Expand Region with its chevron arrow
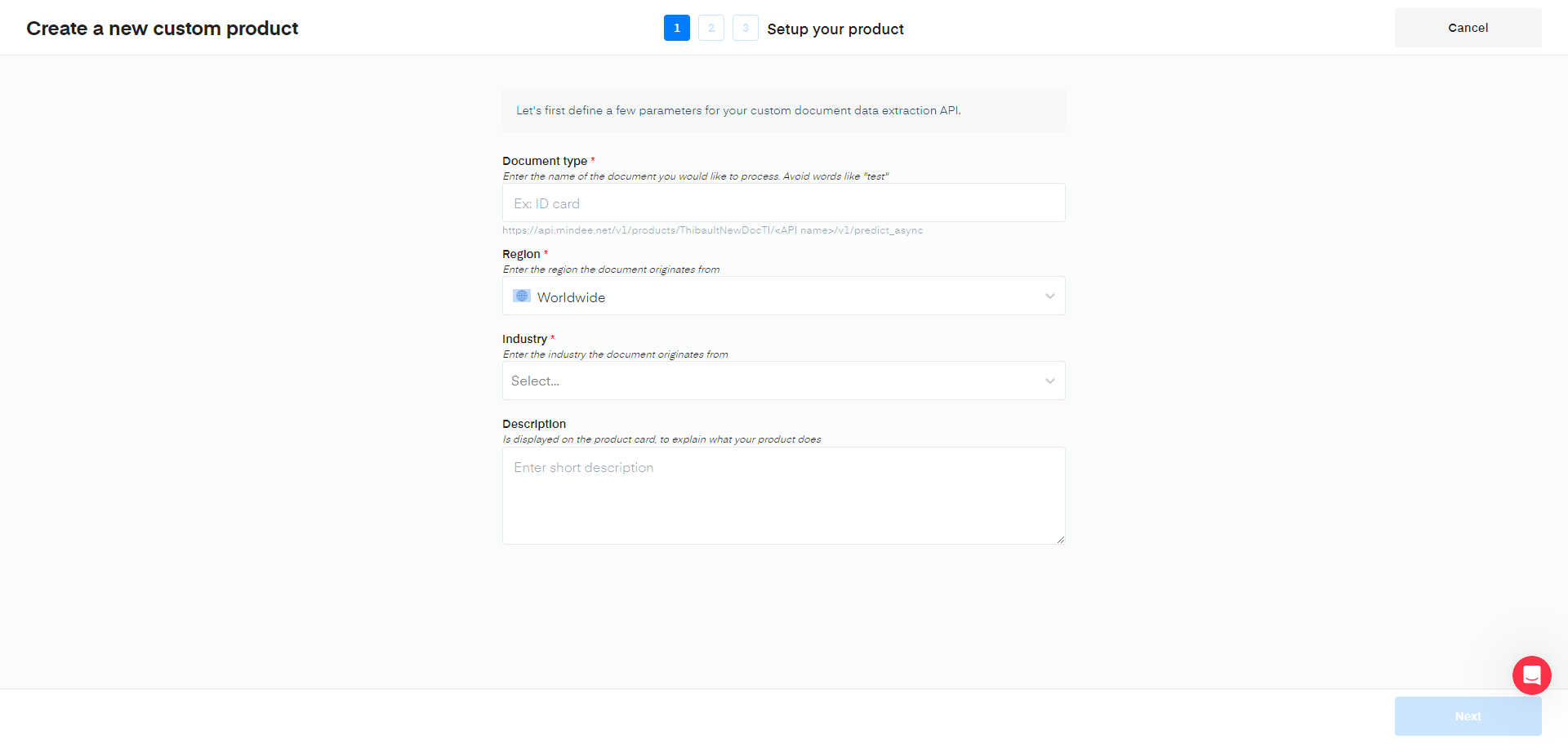This screenshot has width=1568, height=744. click(1049, 296)
